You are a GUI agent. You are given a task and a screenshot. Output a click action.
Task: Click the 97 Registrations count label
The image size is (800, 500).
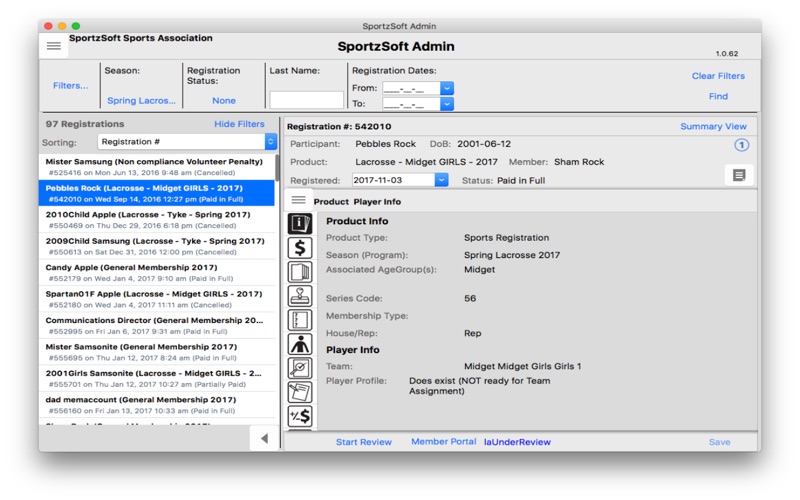point(85,124)
